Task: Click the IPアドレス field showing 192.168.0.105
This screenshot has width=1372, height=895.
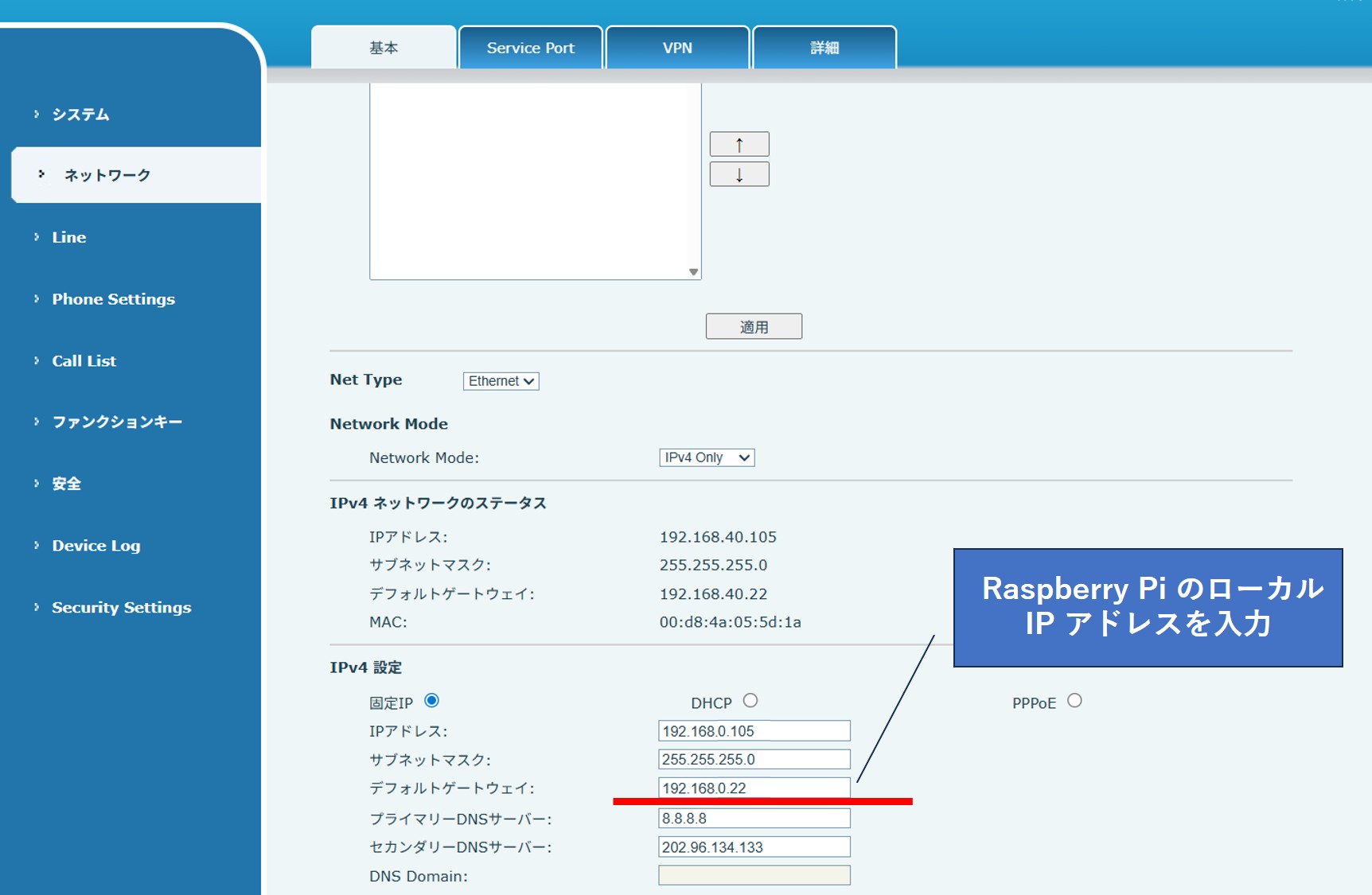Action: 754,731
